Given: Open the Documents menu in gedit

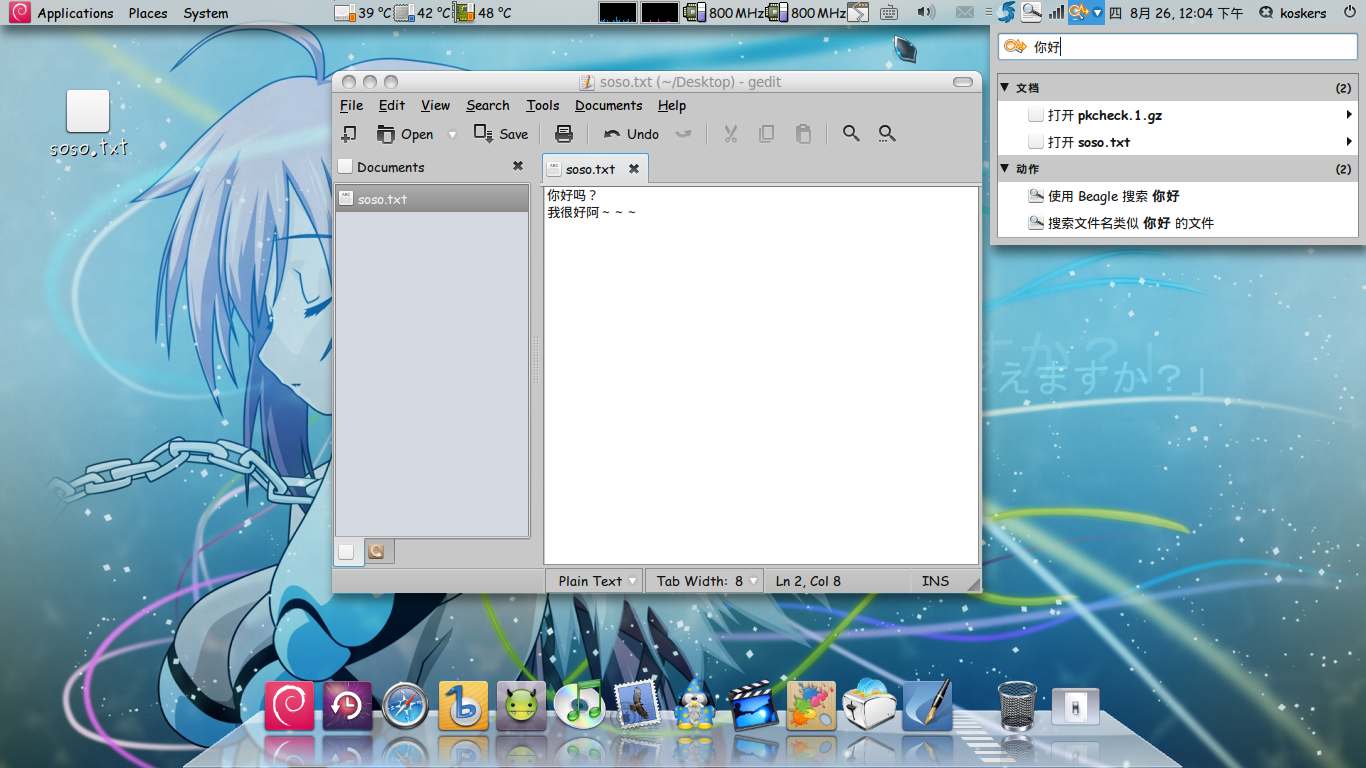Looking at the screenshot, I should pyautogui.click(x=608, y=105).
